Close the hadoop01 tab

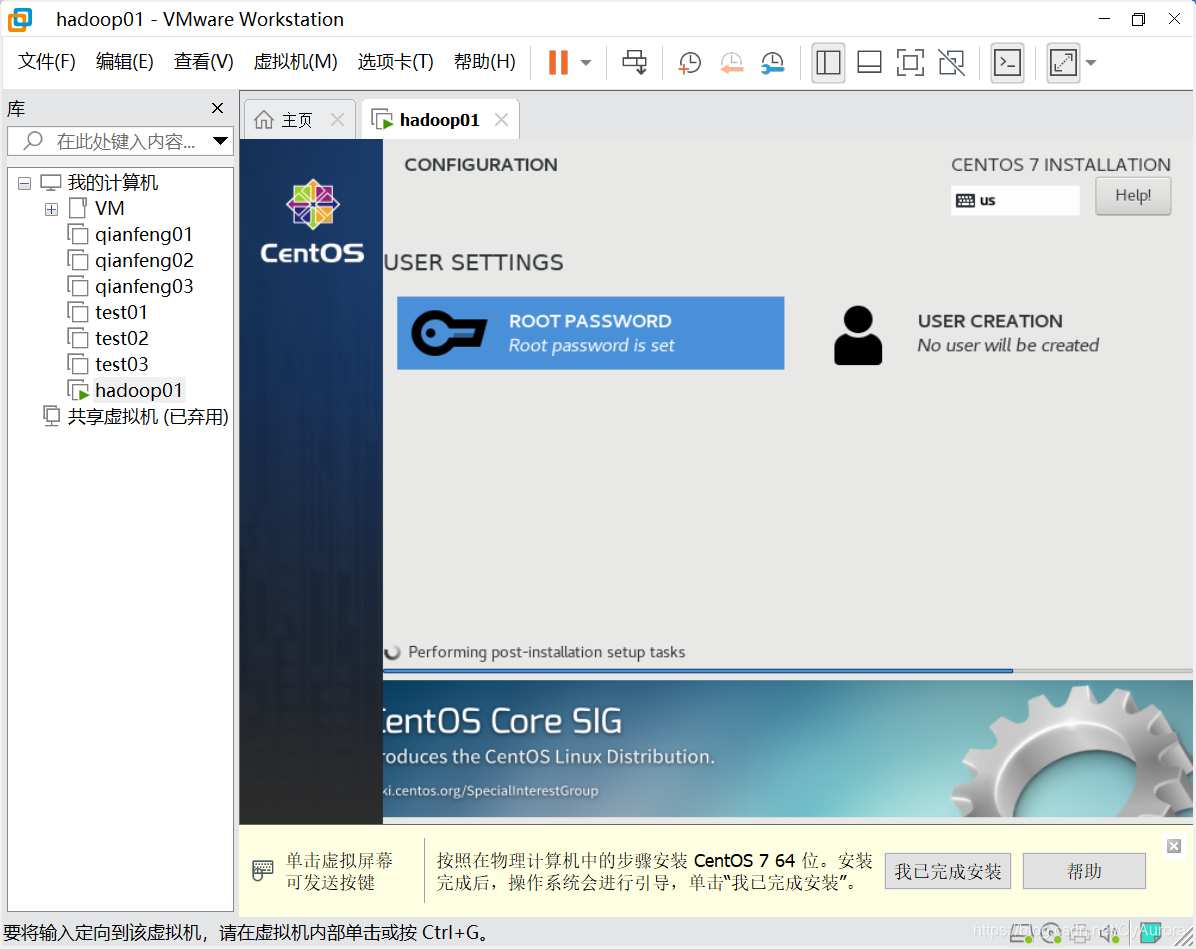(x=501, y=120)
